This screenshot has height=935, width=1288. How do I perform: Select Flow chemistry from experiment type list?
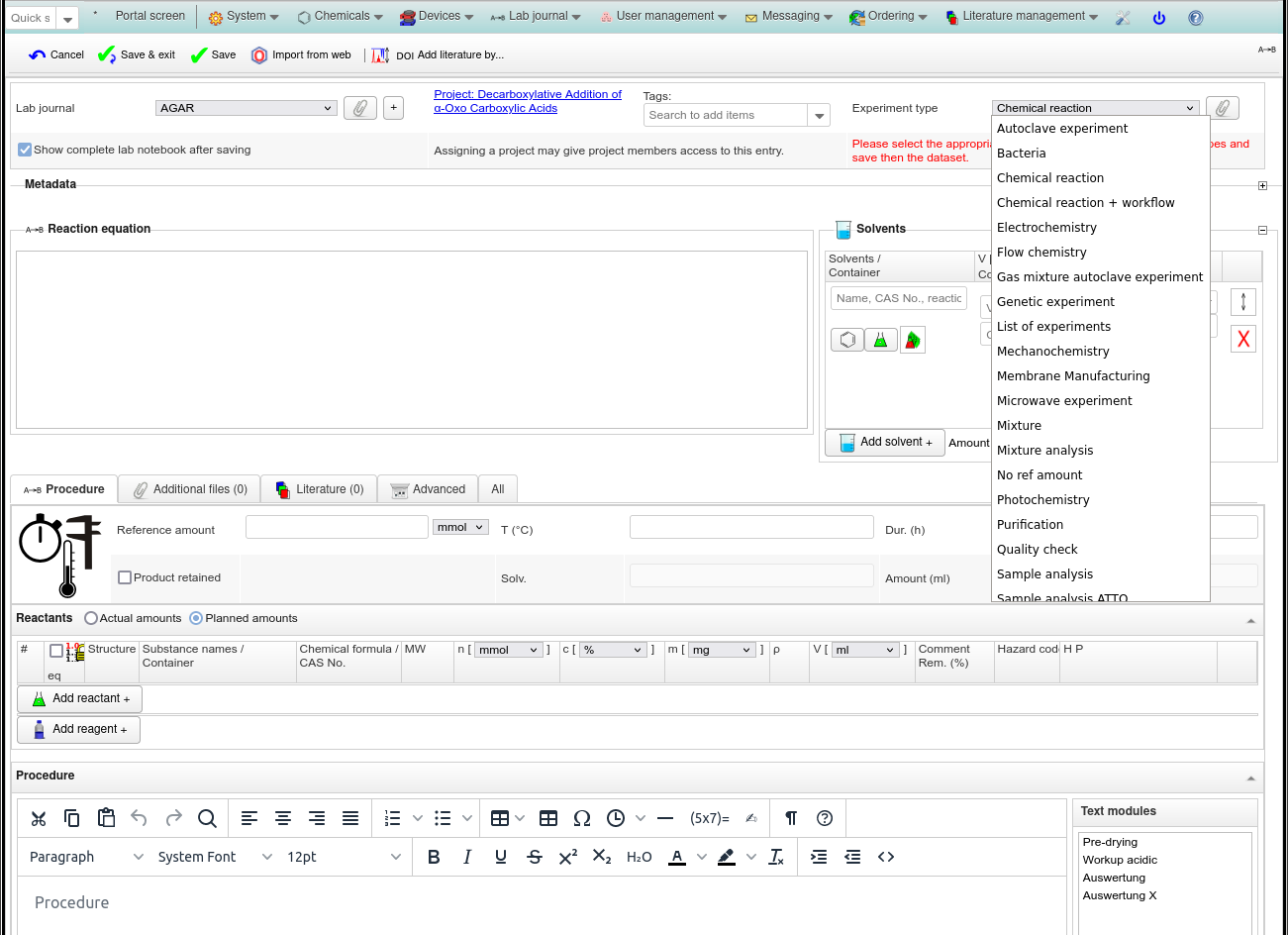1041,253
